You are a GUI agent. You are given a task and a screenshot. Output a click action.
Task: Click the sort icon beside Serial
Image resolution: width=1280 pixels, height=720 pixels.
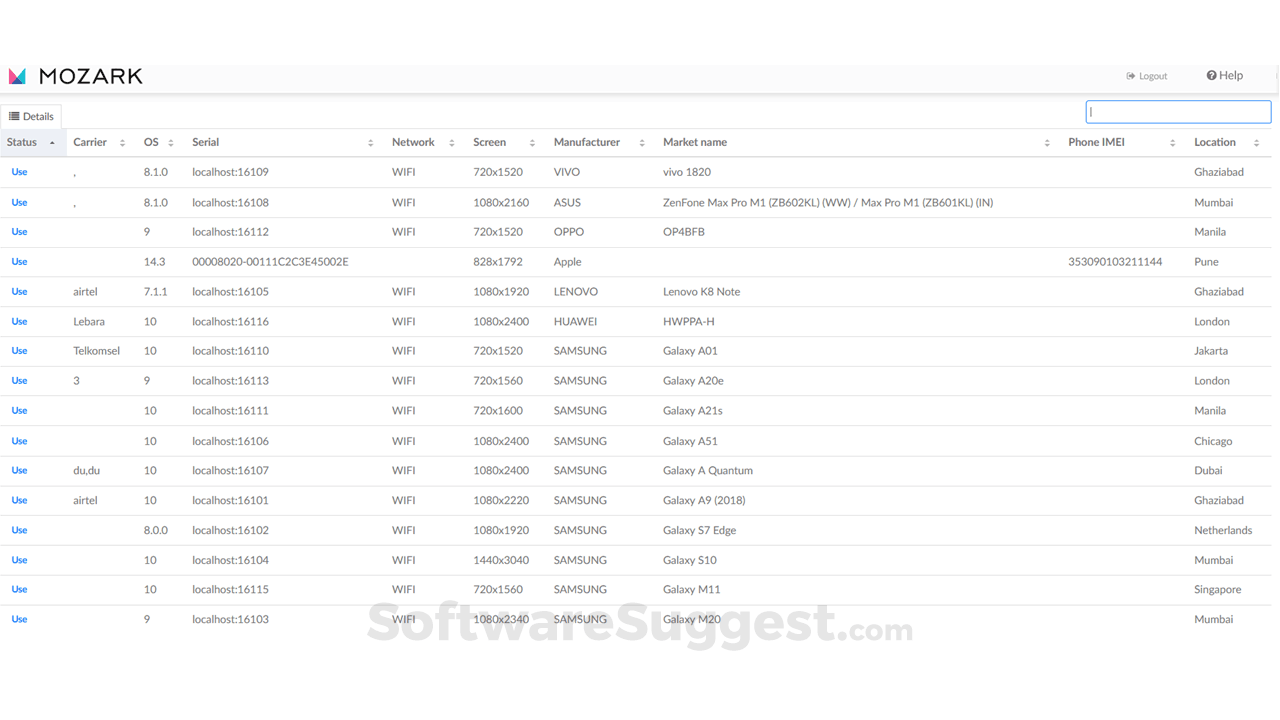click(370, 142)
